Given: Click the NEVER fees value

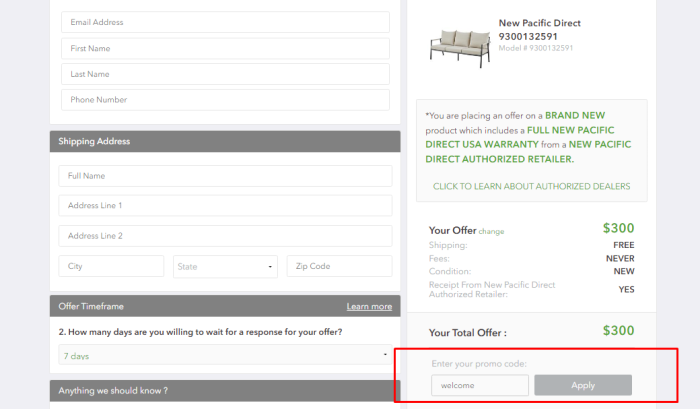Looking at the screenshot, I should [620, 259].
